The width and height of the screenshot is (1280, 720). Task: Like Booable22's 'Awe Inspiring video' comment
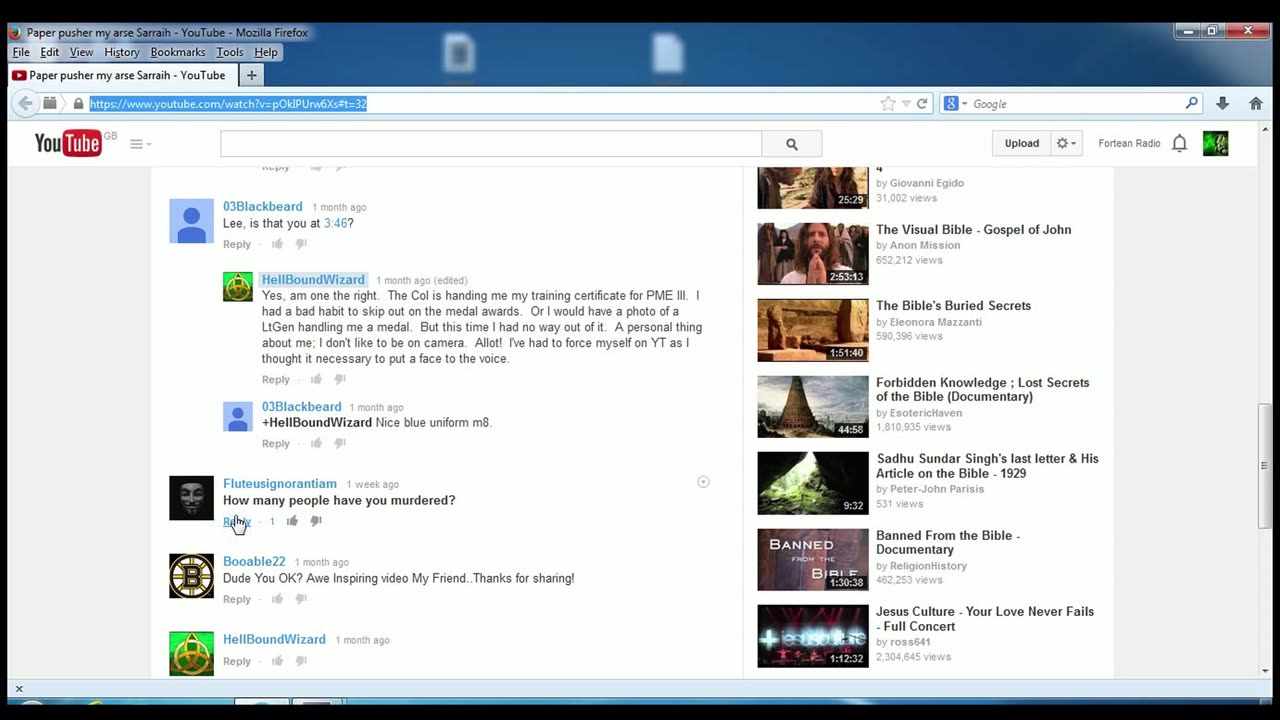click(x=277, y=599)
